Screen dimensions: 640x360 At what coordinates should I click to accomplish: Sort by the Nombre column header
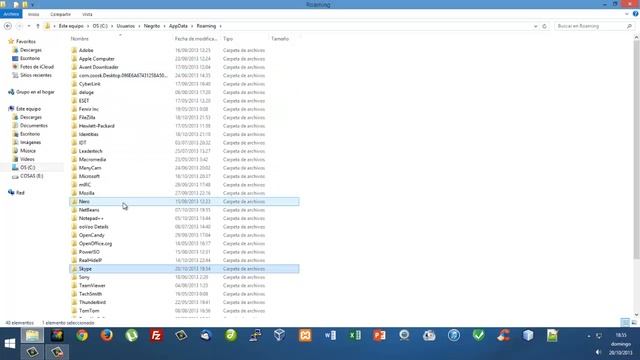tap(80, 39)
